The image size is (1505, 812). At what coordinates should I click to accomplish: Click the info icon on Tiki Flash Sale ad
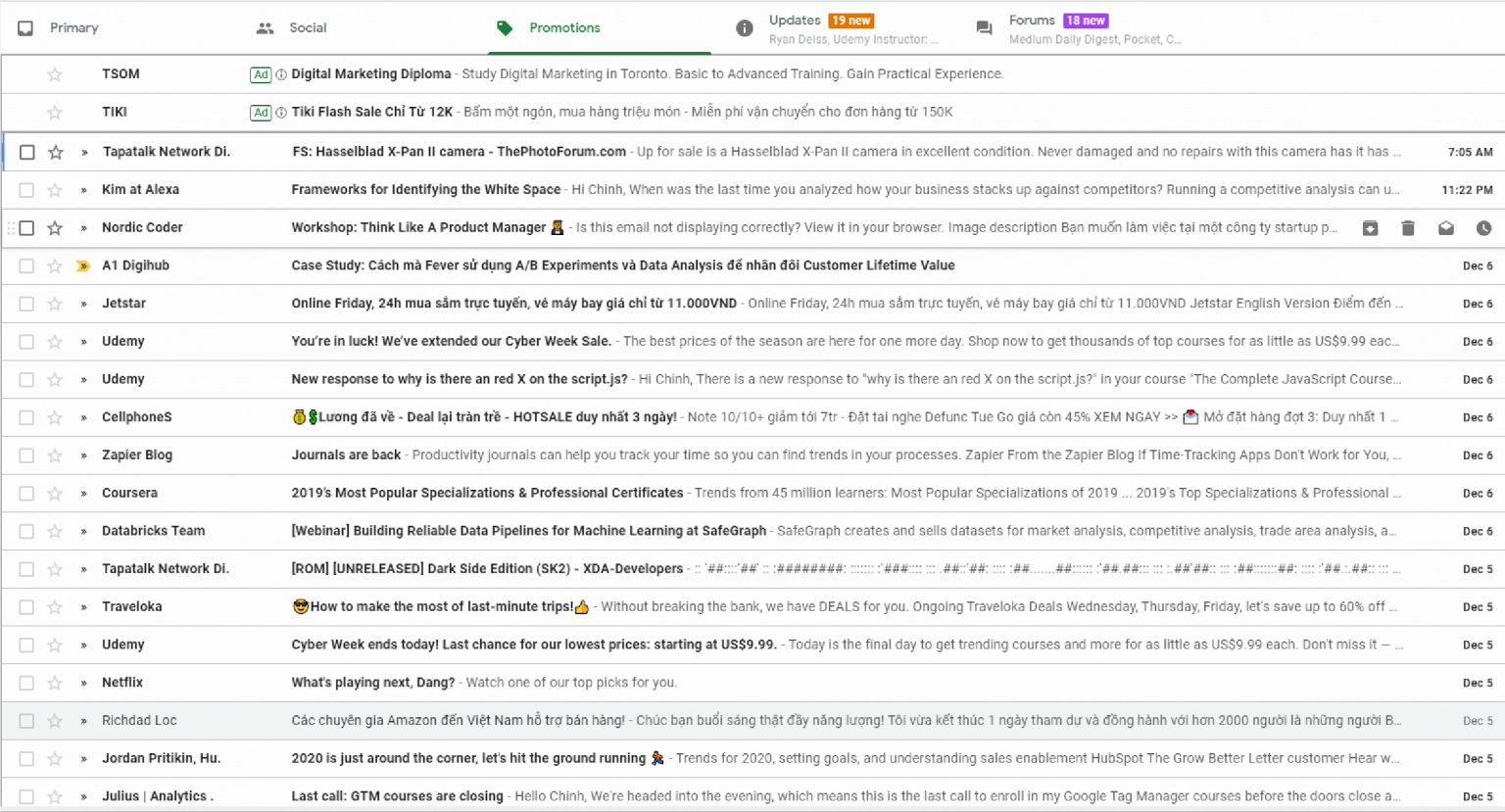click(x=281, y=113)
